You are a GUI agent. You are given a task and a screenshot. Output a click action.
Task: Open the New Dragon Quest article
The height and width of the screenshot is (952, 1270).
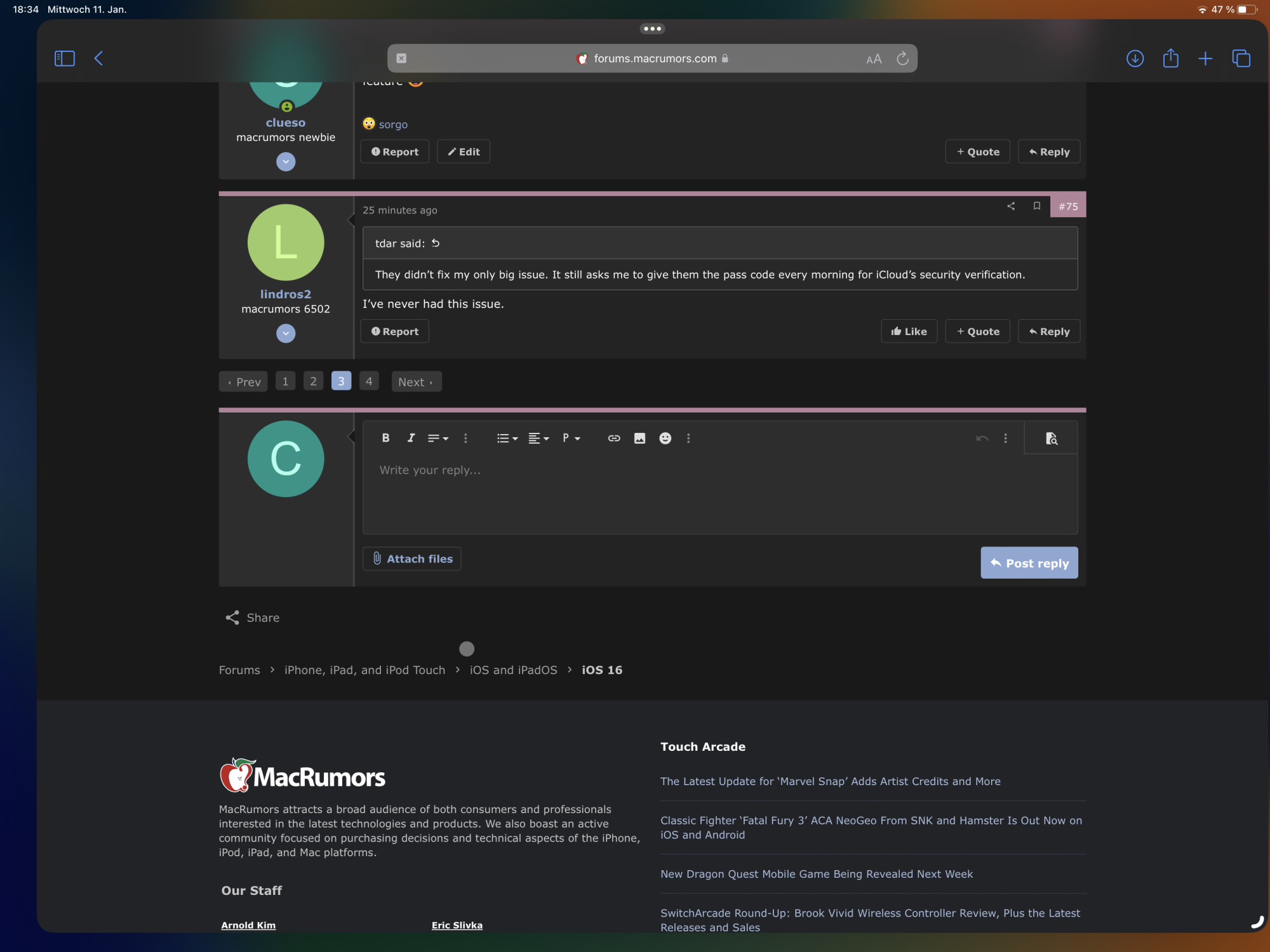click(817, 874)
